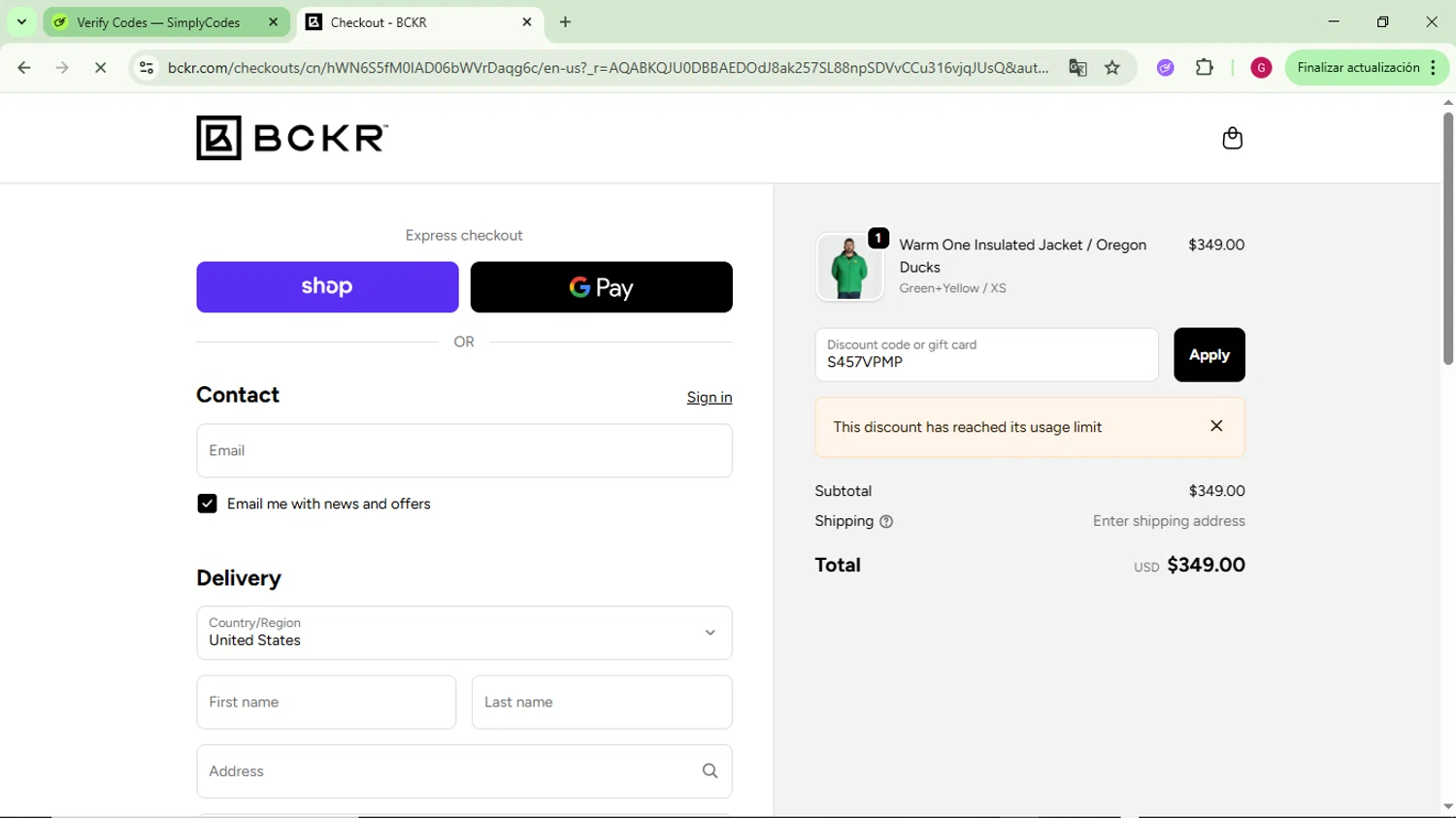The width and height of the screenshot is (1456, 818).
Task: Dismiss the usage limit error message
Action: click(1216, 426)
